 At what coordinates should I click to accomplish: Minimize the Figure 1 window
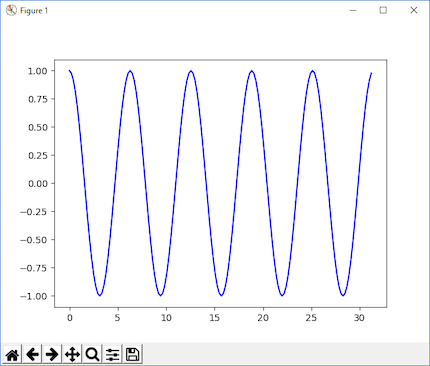(x=353, y=10)
